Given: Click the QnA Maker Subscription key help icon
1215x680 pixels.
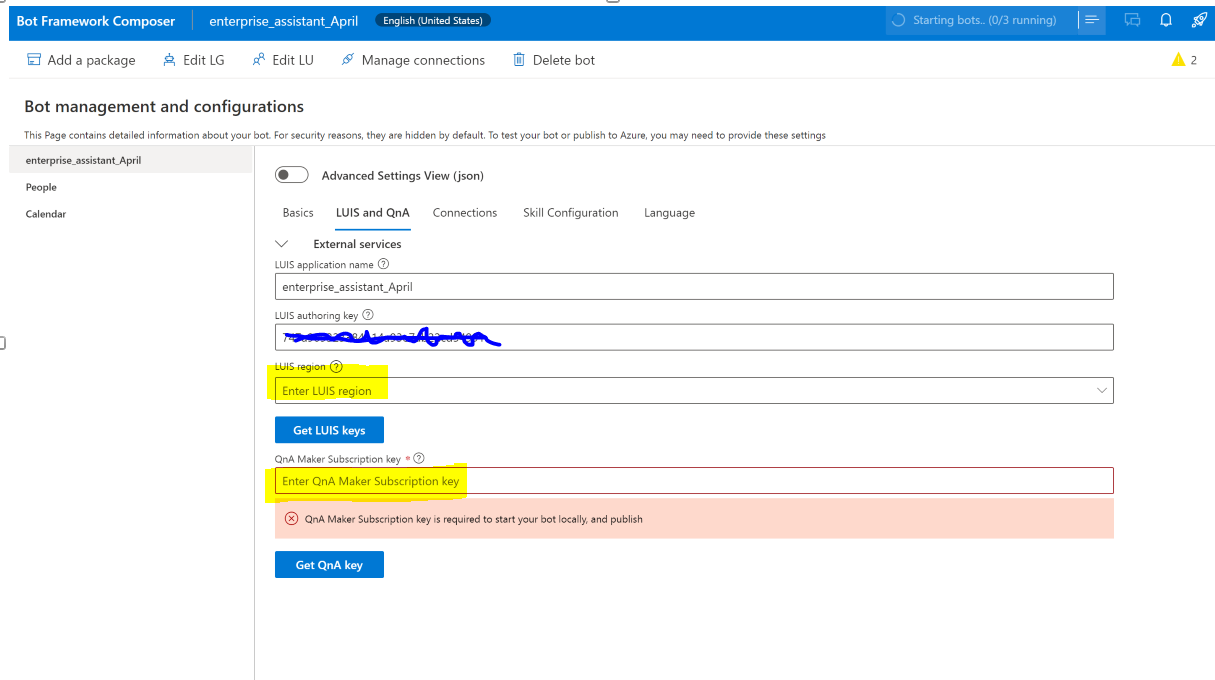Looking at the screenshot, I should (x=418, y=457).
